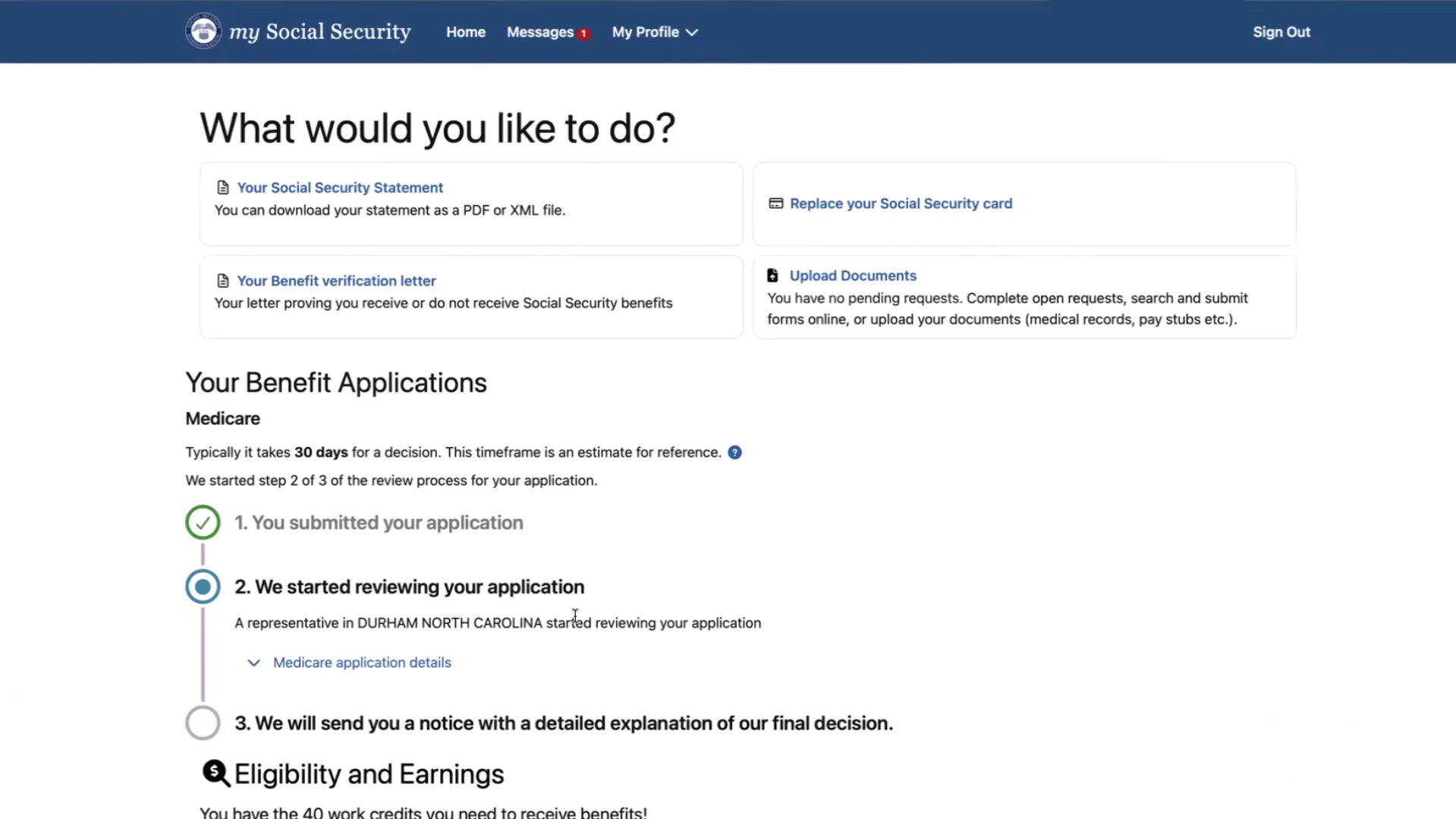Click the Eligibility and Earnings magnifier icon
This screenshot has width=1456, height=819.
pyautogui.click(x=216, y=773)
